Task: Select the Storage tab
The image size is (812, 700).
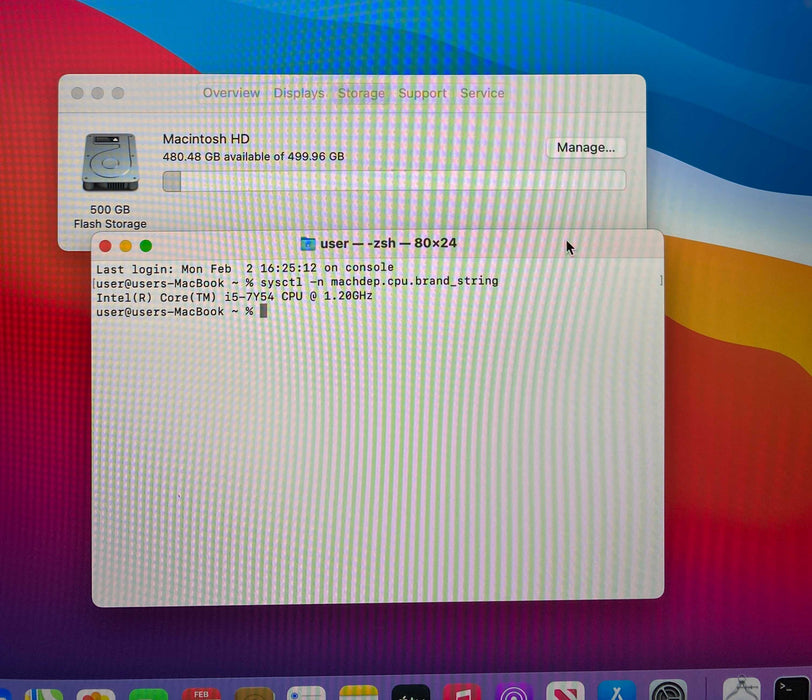Action: coord(361,93)
